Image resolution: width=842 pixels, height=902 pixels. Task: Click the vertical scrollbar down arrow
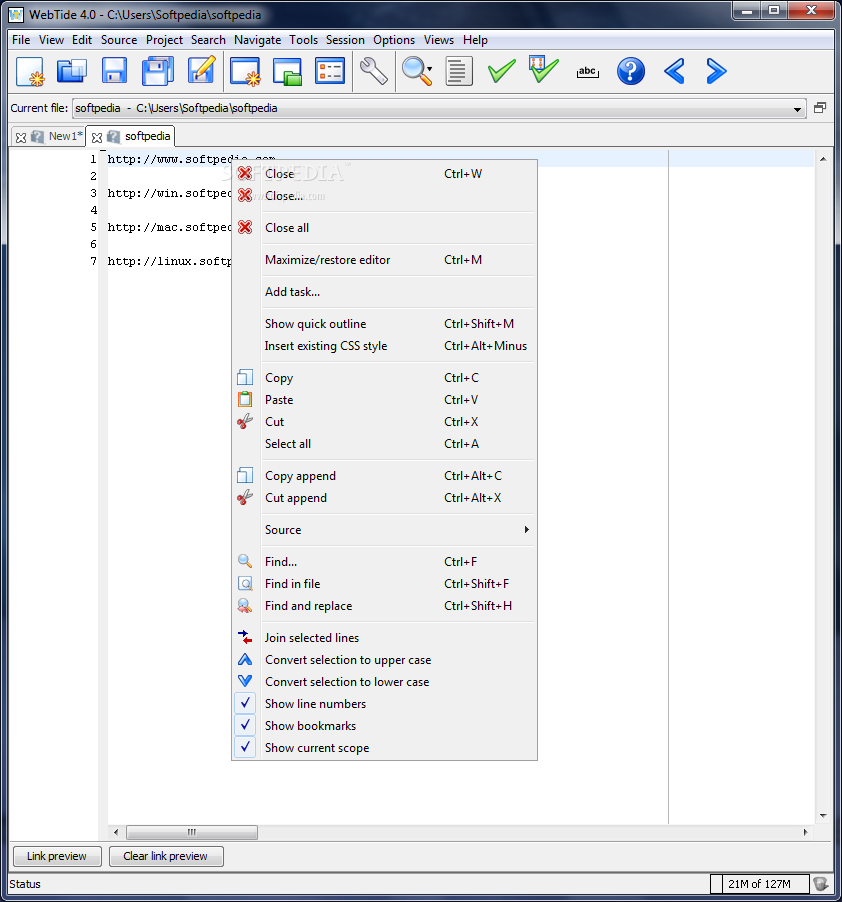(x=823, y=815)
